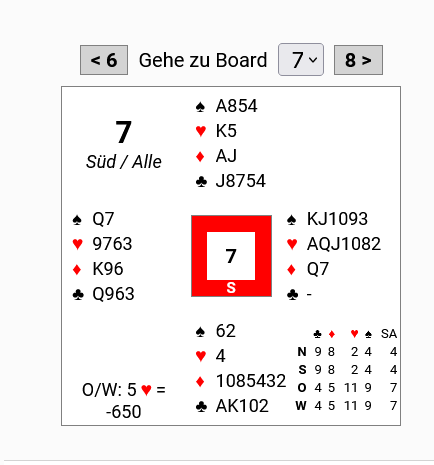Viewport: 434px width, 465px height.
Task: Click South's club suit icon
Action: pos(201,406)
